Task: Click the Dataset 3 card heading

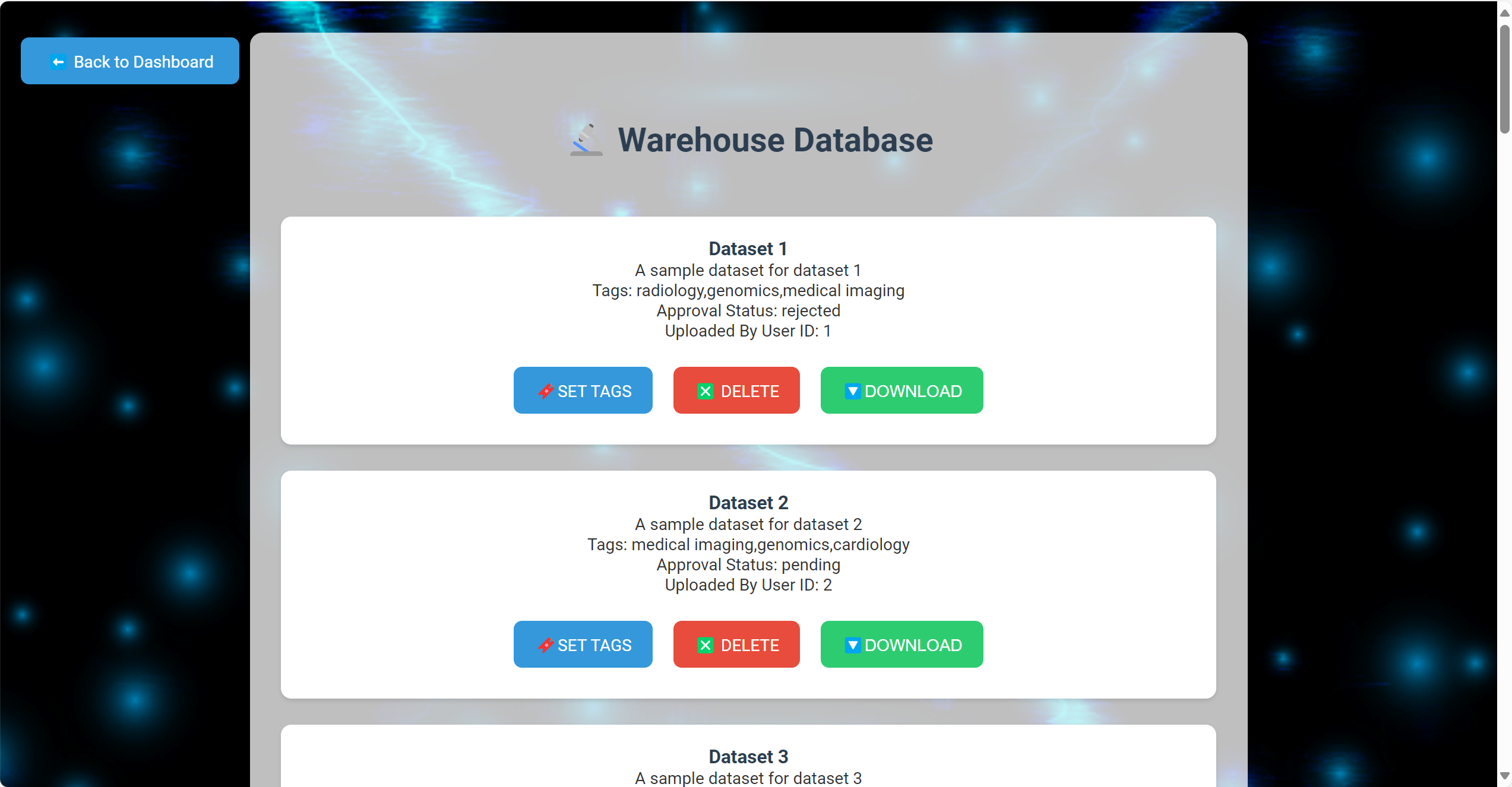Action: coord(748,757)
